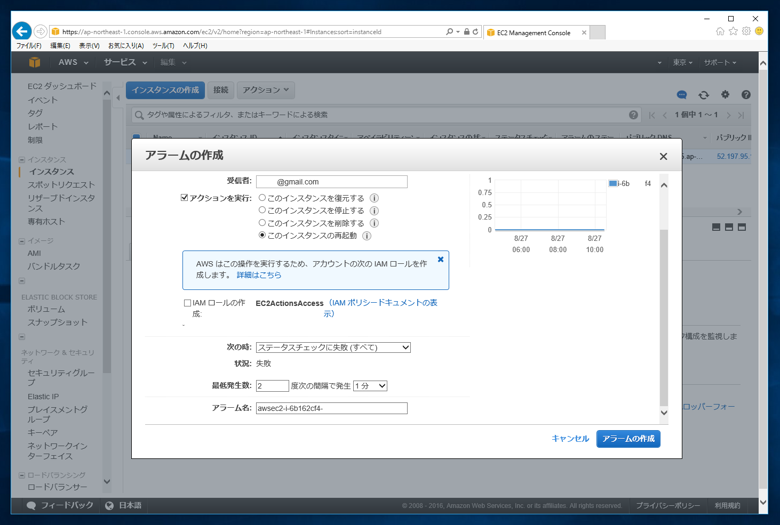Viewport: 780px width, 525px height.
Task: Open the 東京 region dropdown
Action: (682, 62)
